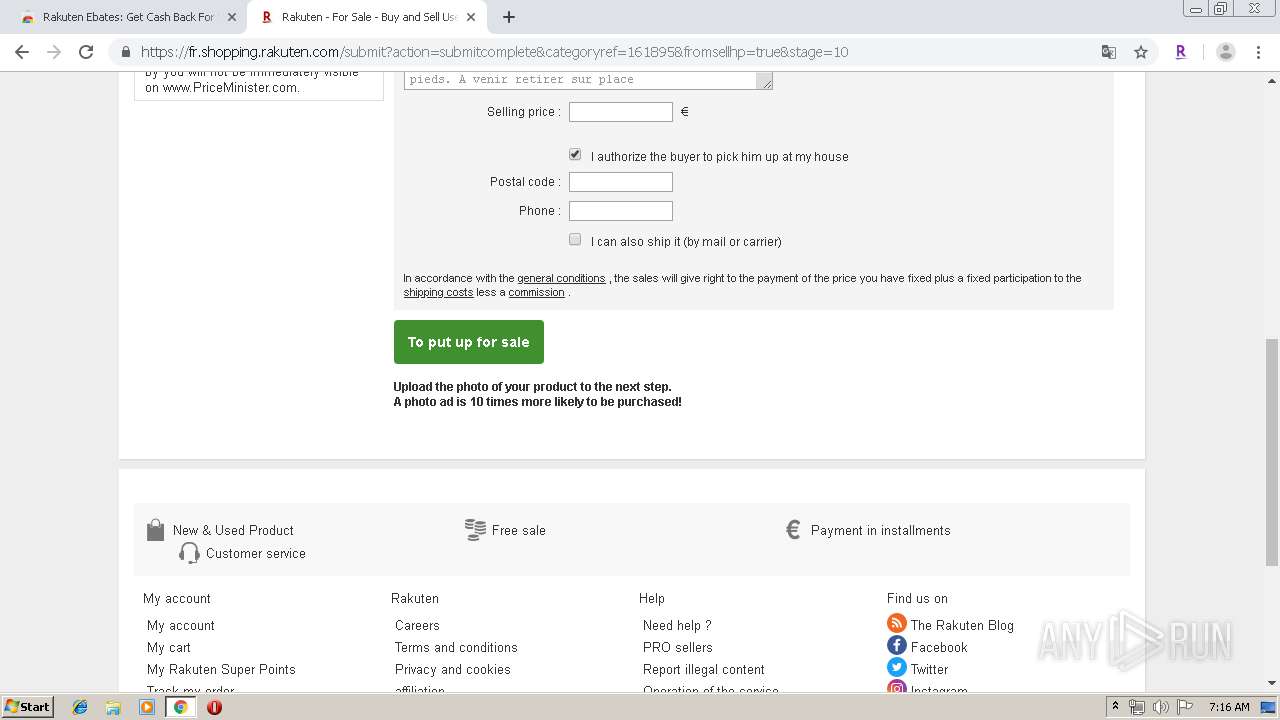The image size is (1280, 720).
Task: Open the Chrome taskbar icon
Action: pos(181,707)
